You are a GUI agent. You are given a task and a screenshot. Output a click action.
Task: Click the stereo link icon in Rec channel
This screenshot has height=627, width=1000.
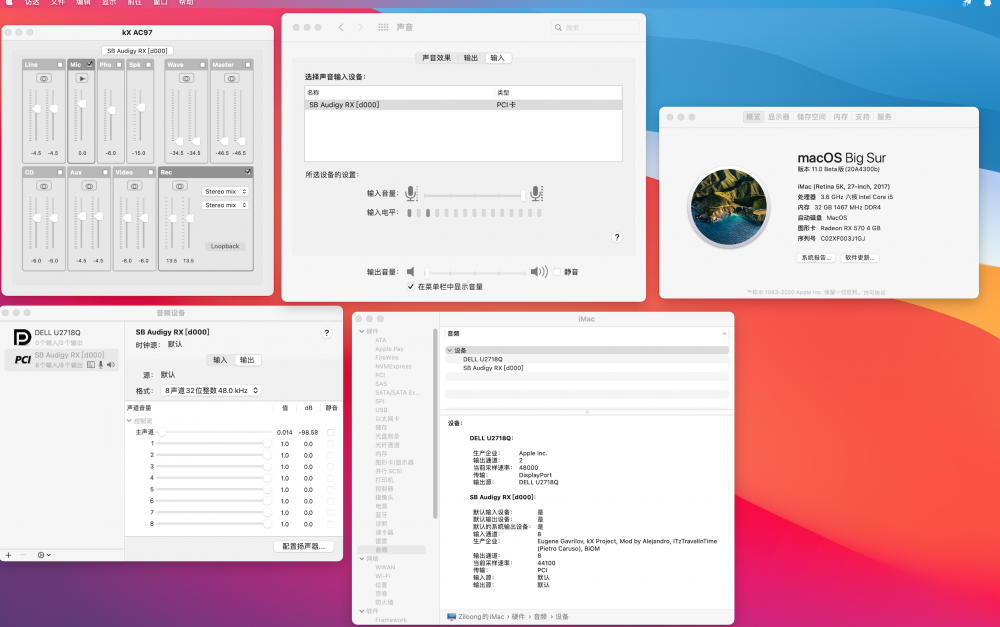[180, 186]
